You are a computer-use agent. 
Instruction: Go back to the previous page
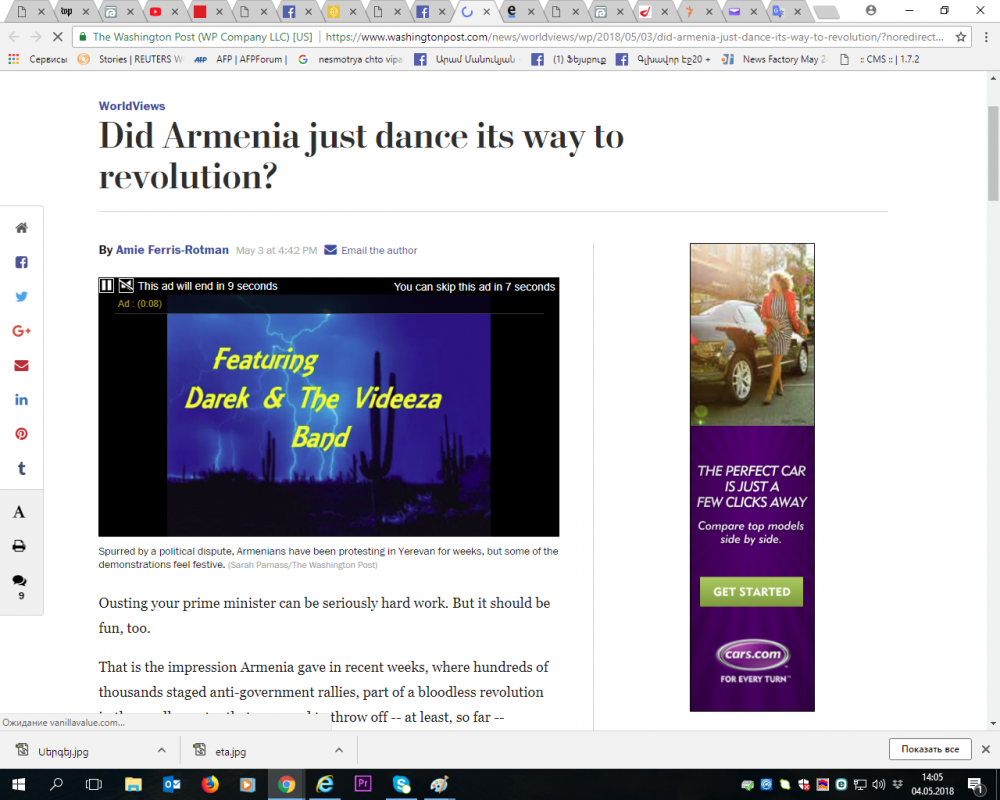[x=14, y=37]
